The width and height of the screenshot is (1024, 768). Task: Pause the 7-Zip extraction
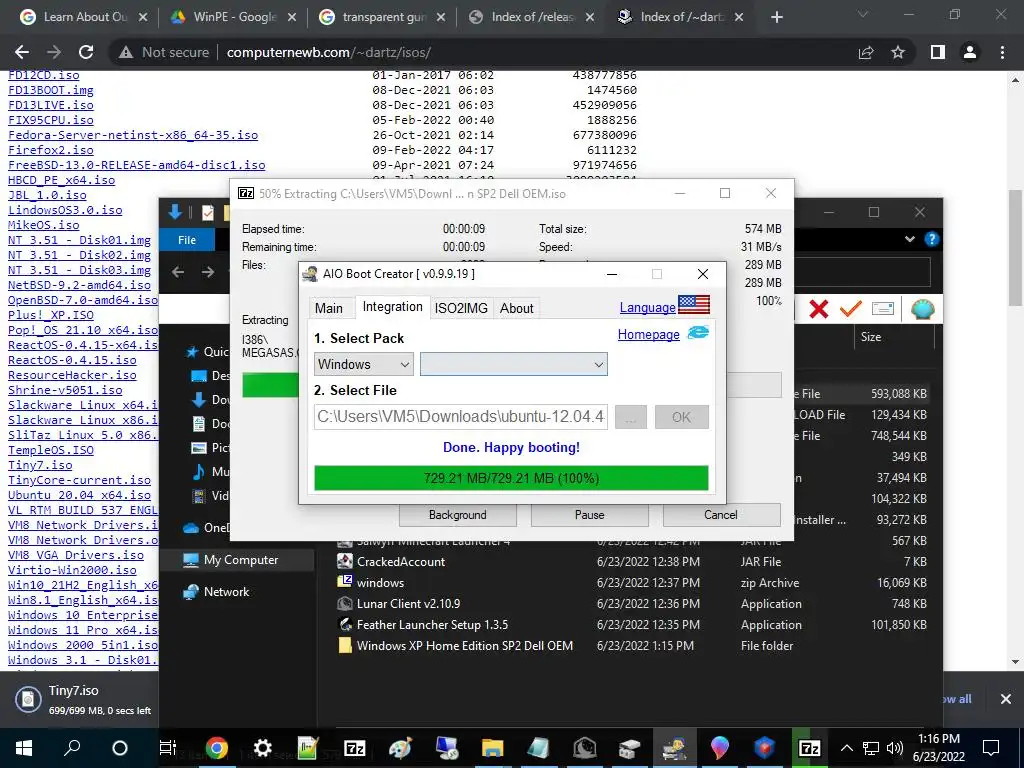click(x=590, y=515)
